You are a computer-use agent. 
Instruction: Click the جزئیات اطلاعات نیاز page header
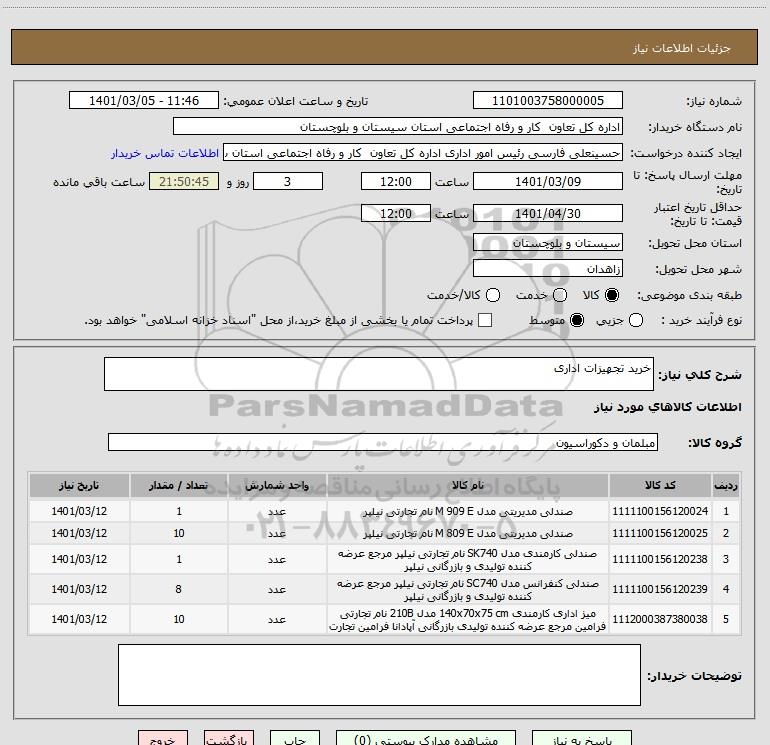(x=682, y=48)
